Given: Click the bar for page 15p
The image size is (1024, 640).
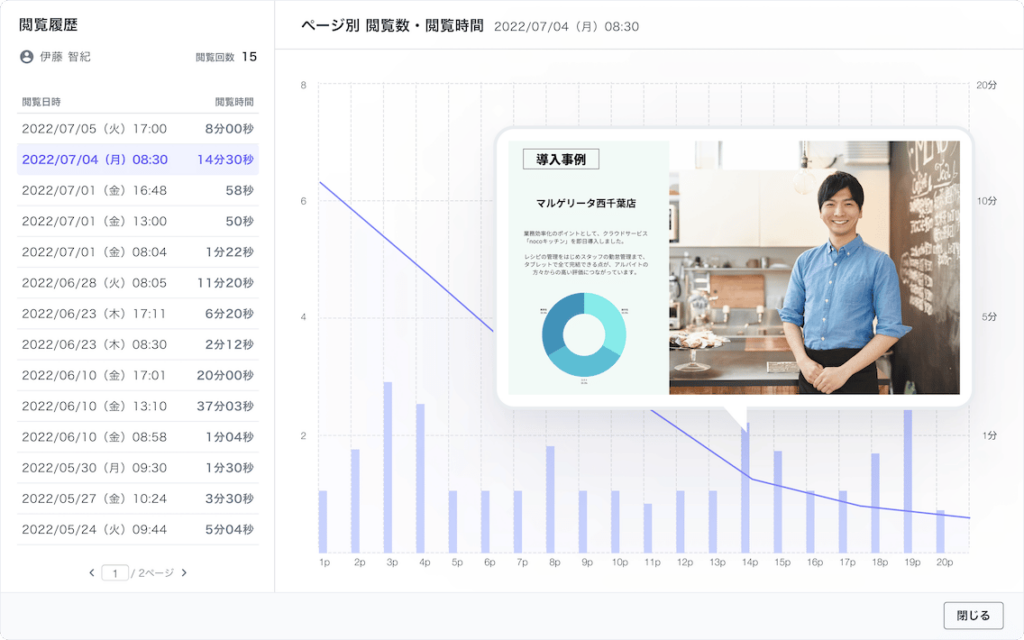Looking at the screenshot, I should click(777, 501).
